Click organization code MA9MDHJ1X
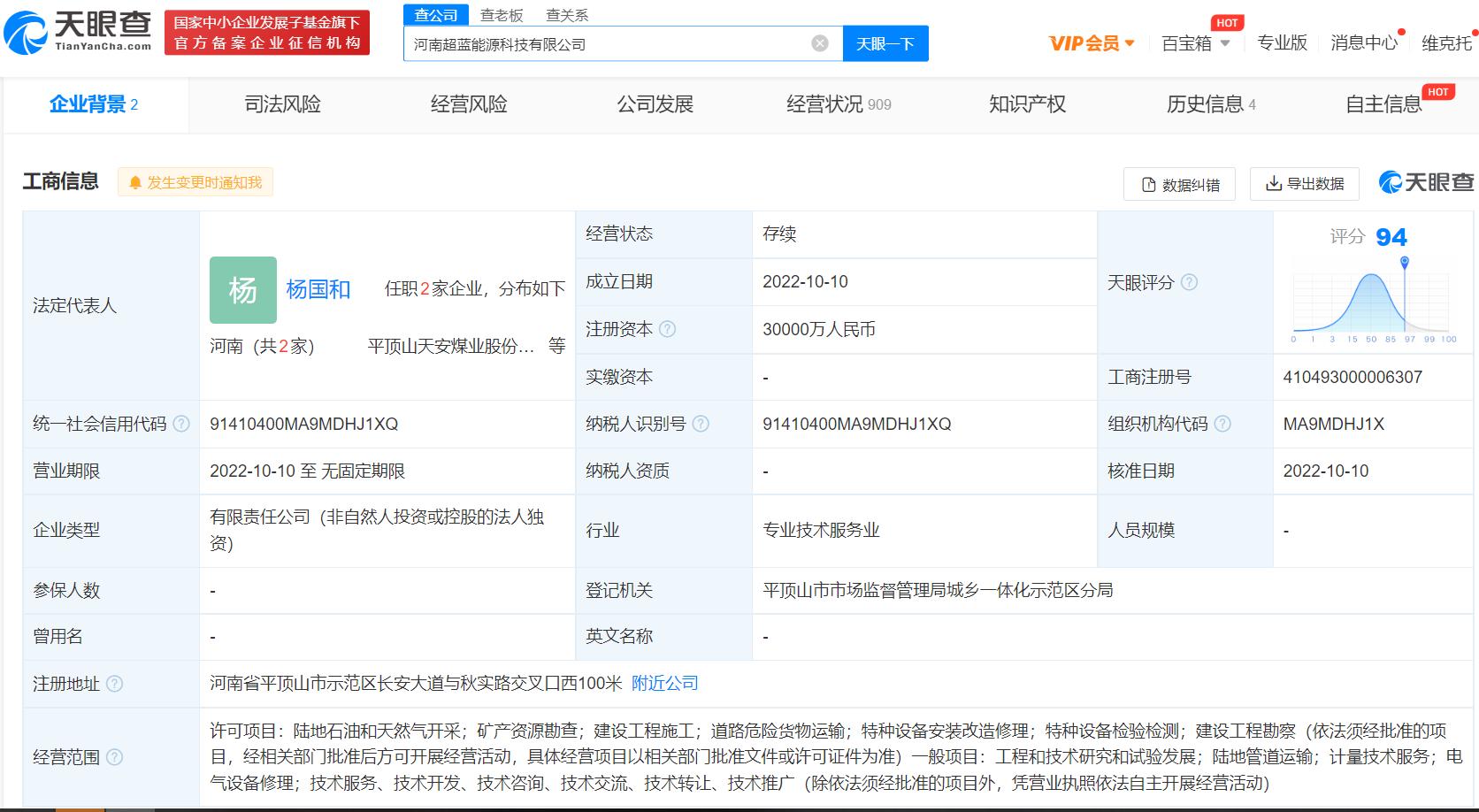The height and width of the screenshot is (812, 1479). (1333, 424)
